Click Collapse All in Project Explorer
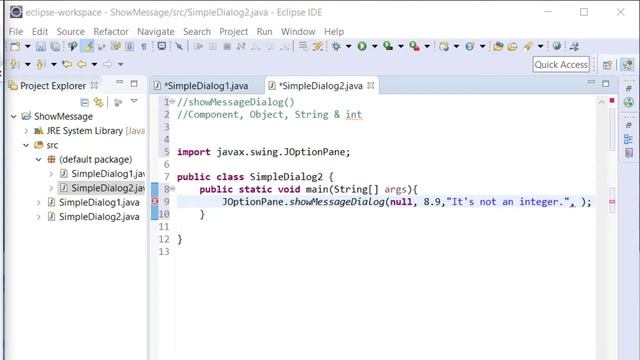The height and width of the screenshot is (360, 640). coord(84,102)
